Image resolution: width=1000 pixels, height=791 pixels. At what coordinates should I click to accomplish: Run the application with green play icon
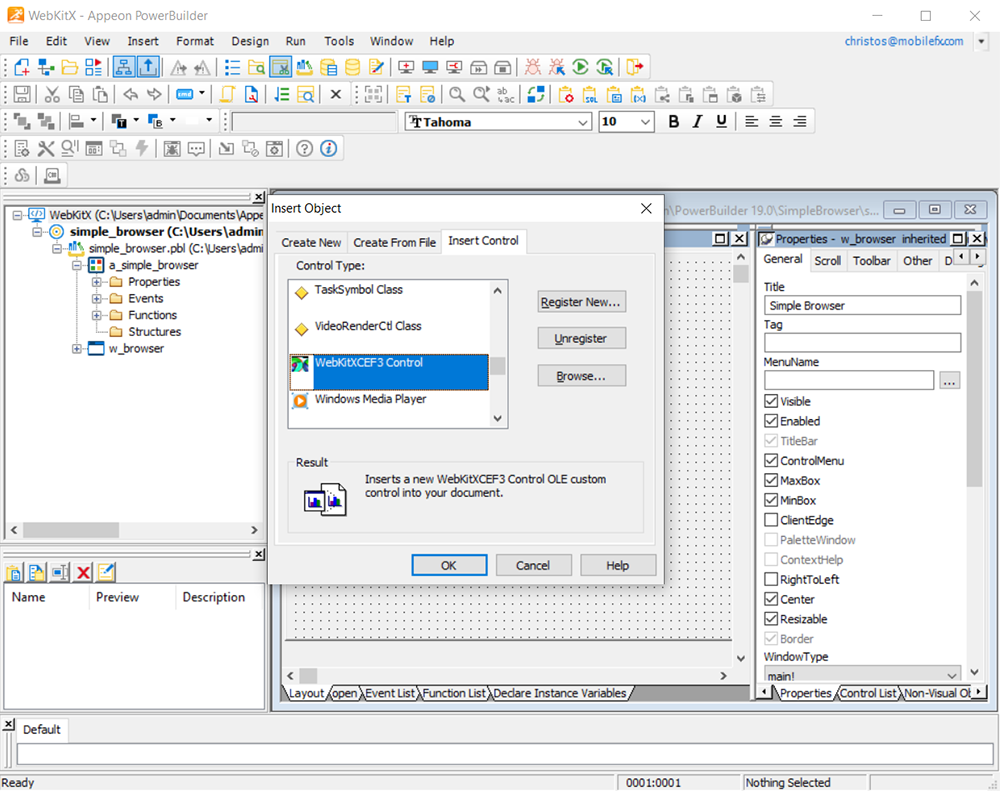pyautogui.click(x=580, y=67)
